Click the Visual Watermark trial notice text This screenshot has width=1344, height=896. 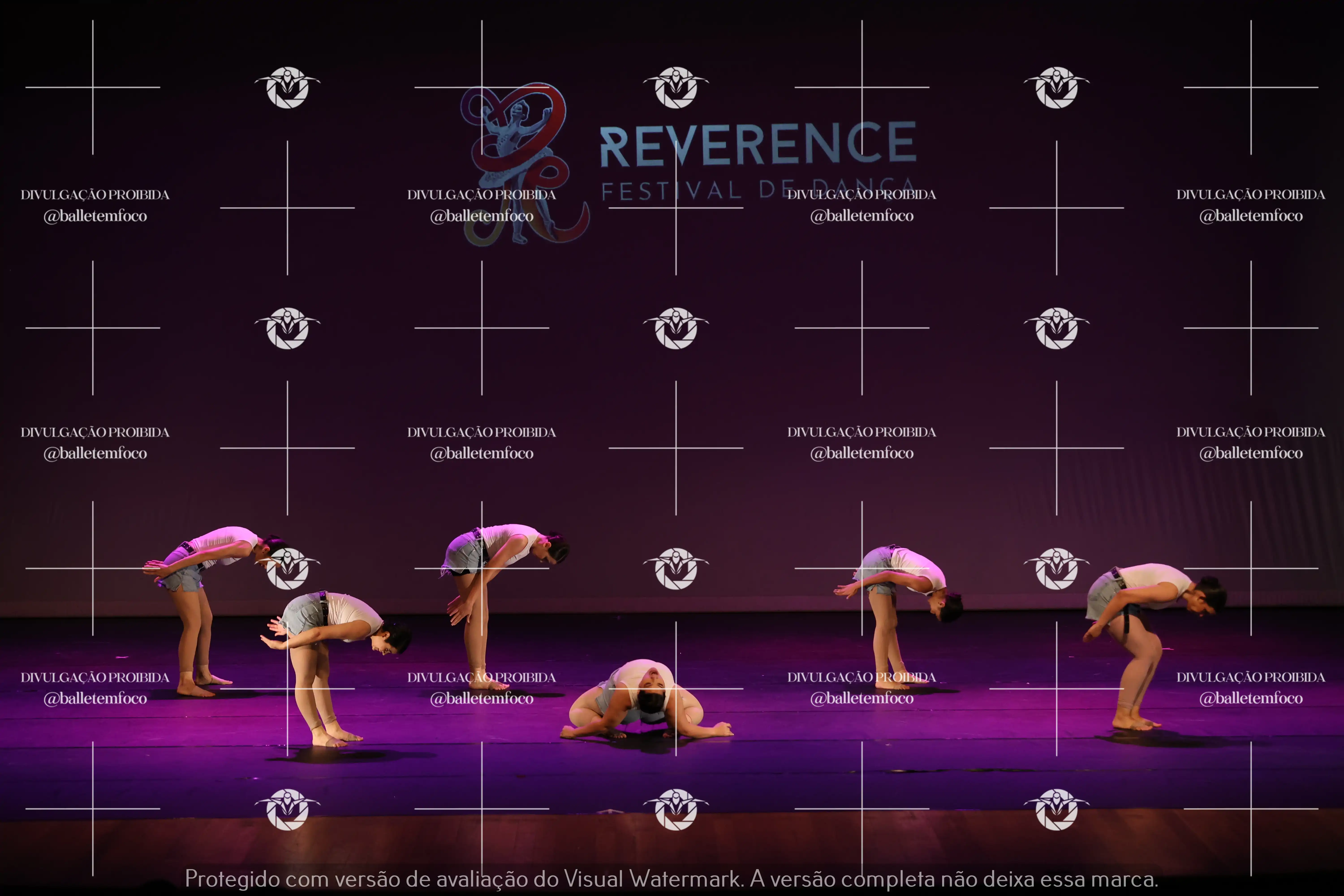671,878
